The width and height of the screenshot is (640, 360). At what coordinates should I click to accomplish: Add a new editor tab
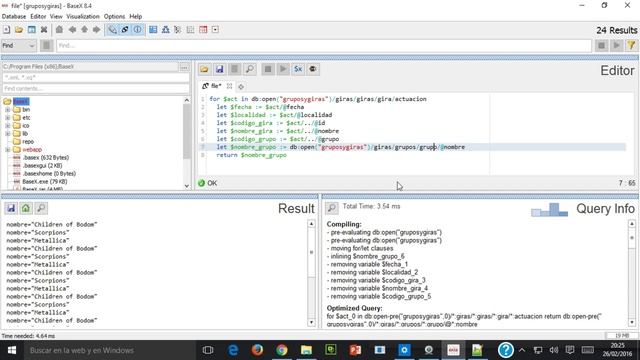click(x=241, y=87)
